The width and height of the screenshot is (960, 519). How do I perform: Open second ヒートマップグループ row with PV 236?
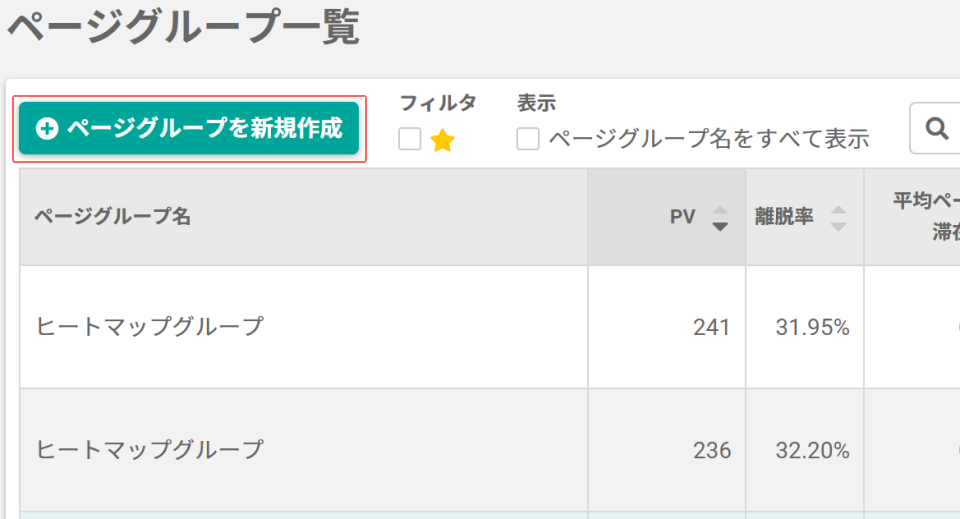tap(149, 450)
